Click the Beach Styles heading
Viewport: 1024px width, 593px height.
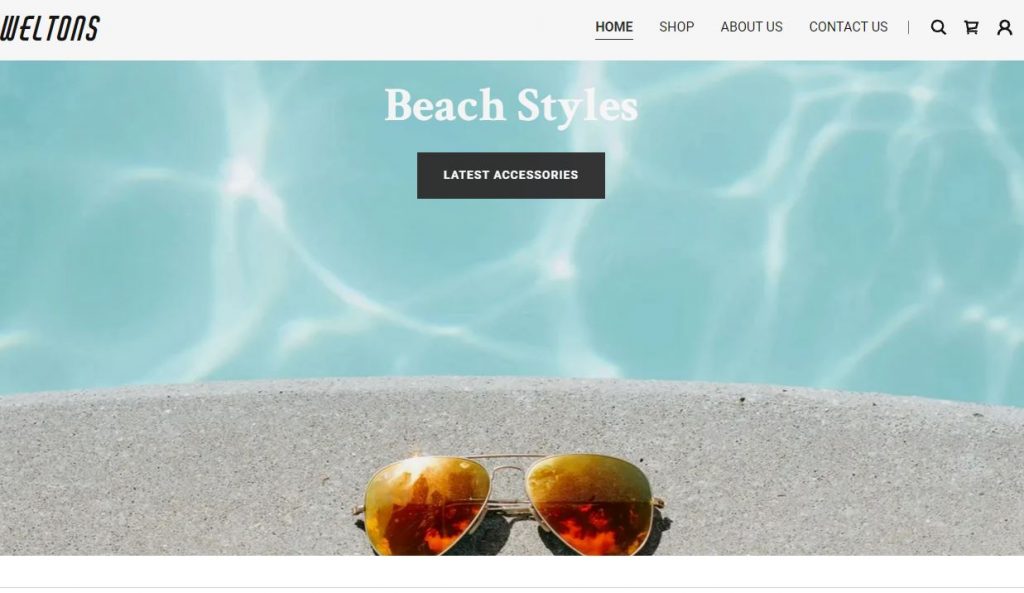tap(511, 106)
